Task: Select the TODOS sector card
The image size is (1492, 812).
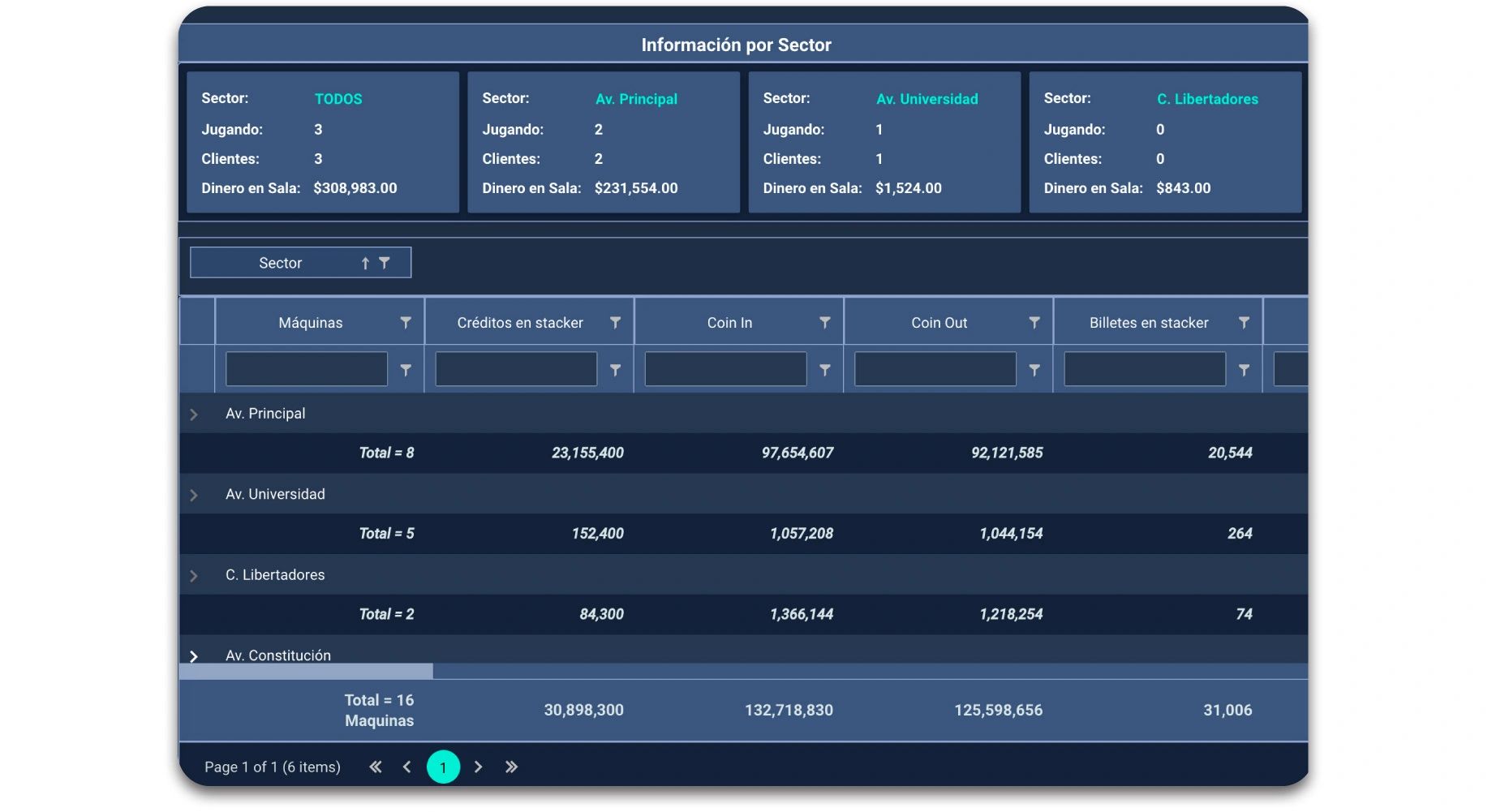Action: (x=338, y=99)
